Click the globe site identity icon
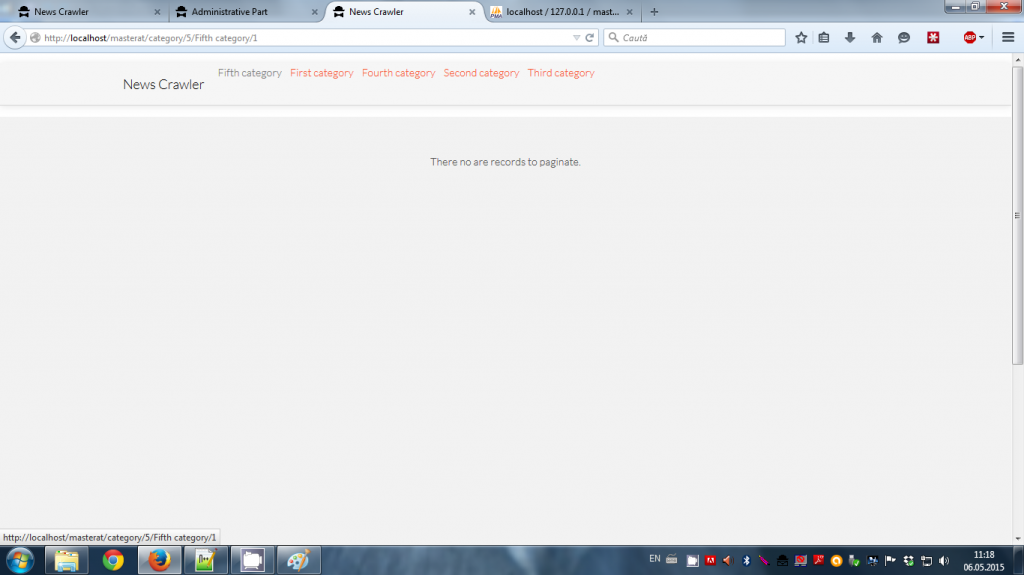1024x575 pixels. tap(35, 38)
